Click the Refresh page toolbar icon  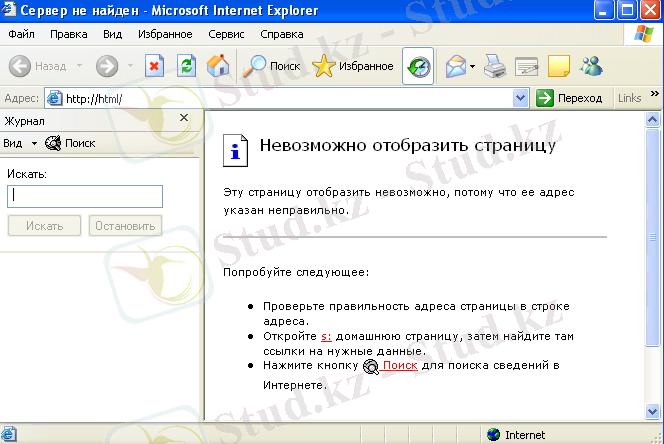click(x=186, y=67)
